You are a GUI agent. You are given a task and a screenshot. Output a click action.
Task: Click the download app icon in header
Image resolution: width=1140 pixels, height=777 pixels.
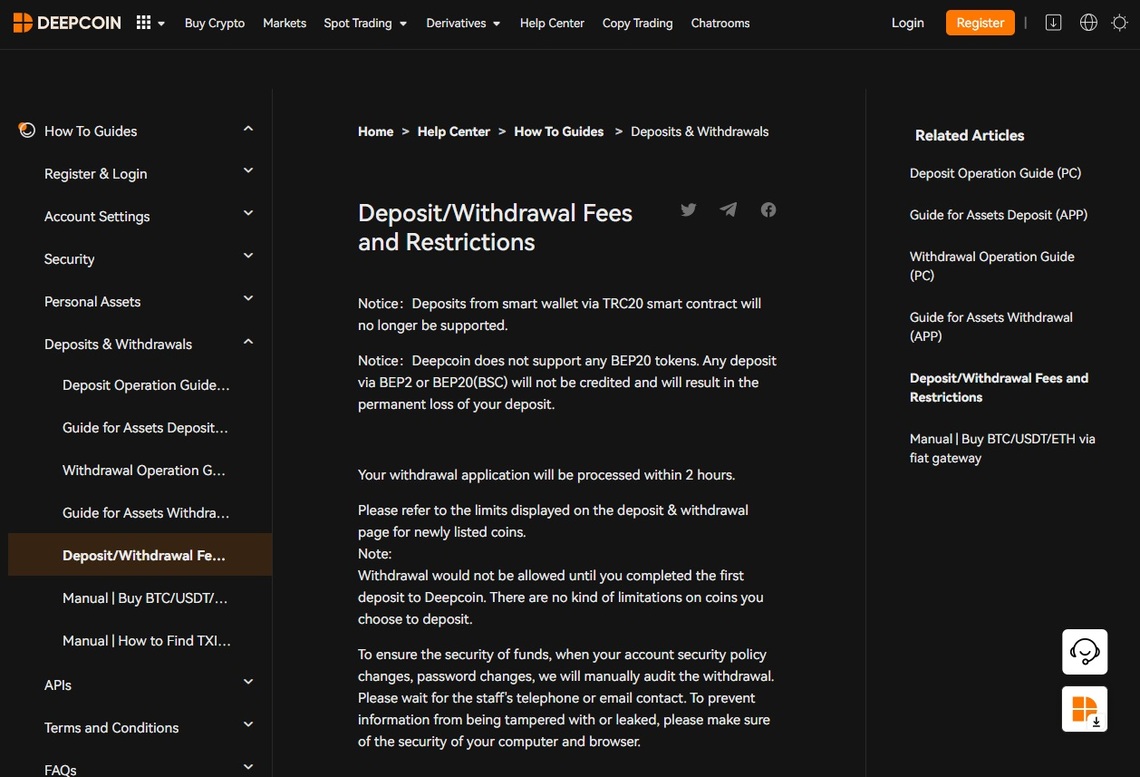[1053, 23]
